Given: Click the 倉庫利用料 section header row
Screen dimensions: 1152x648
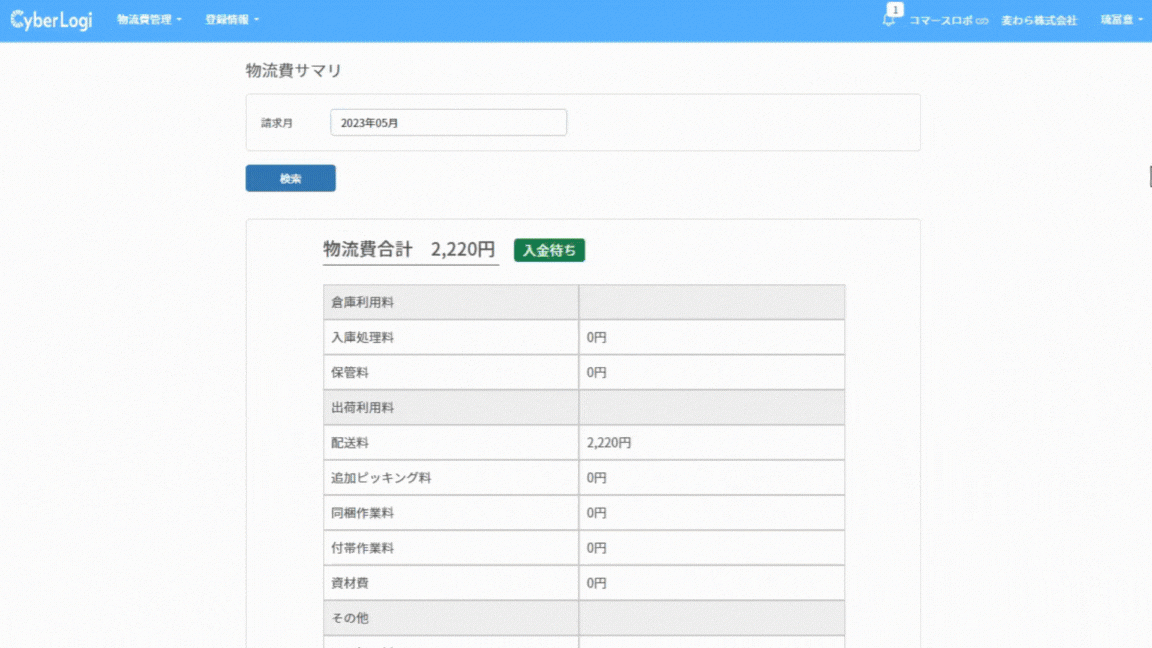Looking at the screenshot, I should (584, 302).
